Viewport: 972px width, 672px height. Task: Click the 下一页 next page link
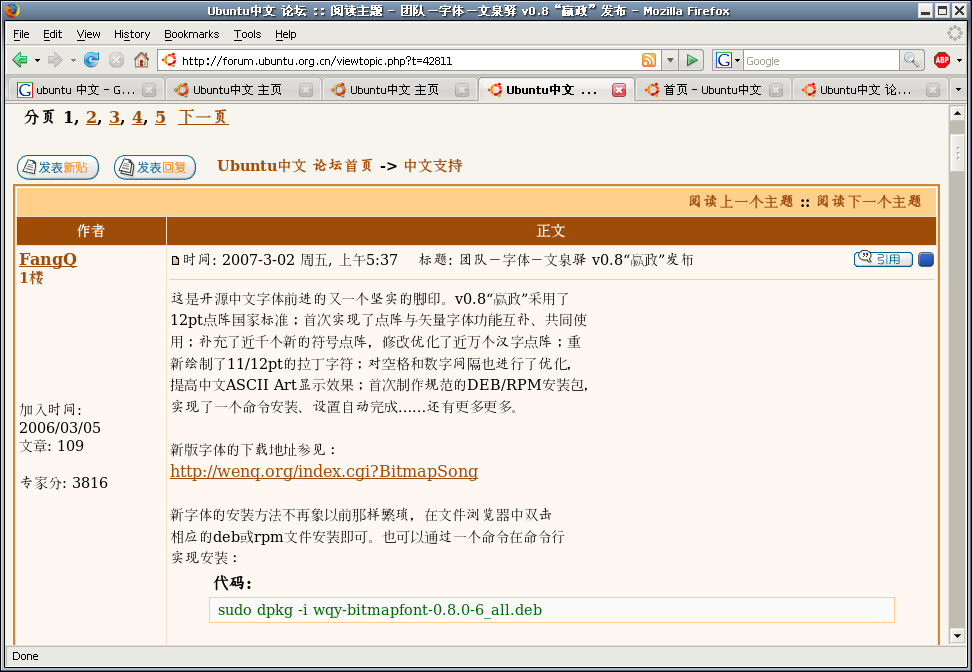[203, 117]
